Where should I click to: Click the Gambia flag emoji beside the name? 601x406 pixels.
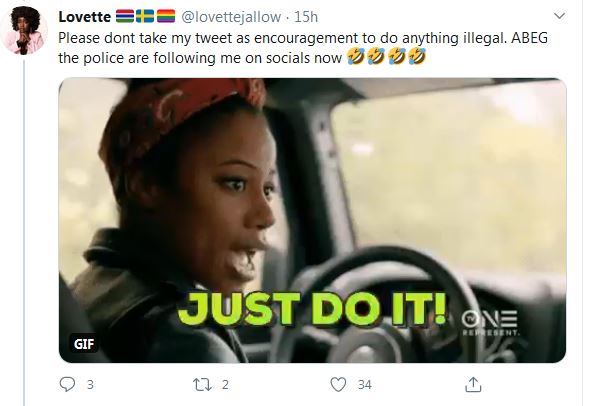tap(126, 17)
